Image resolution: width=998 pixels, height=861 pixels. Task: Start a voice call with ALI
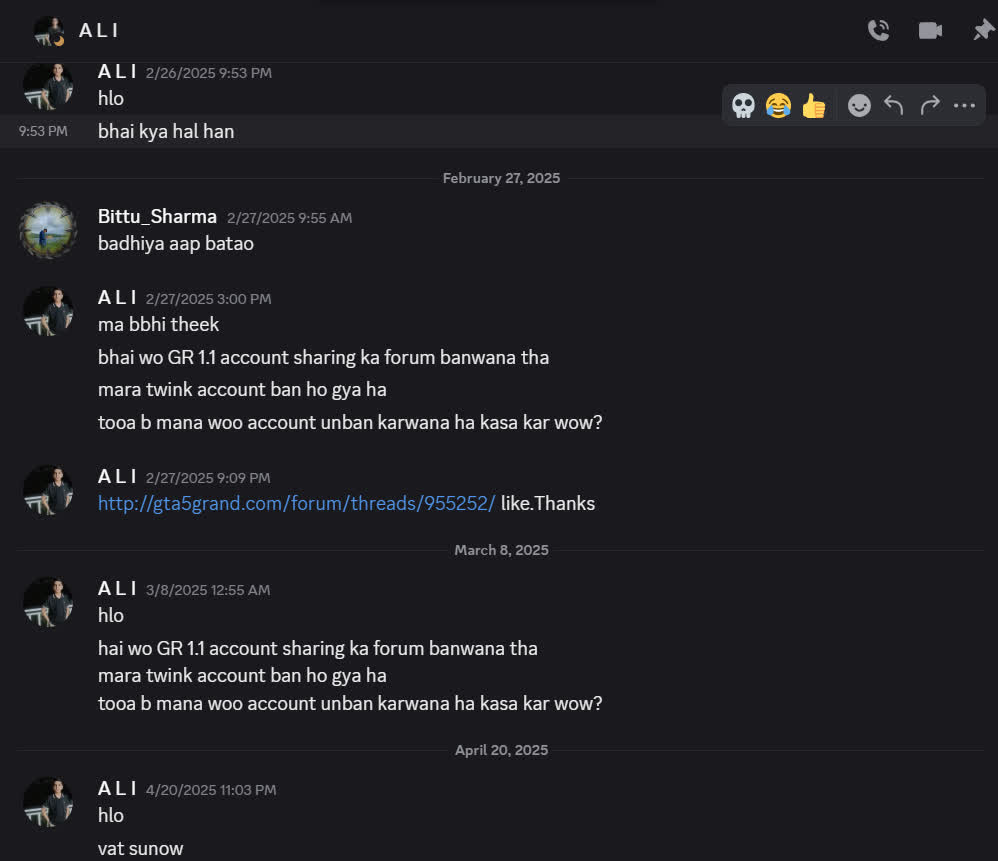click(878, 30)
